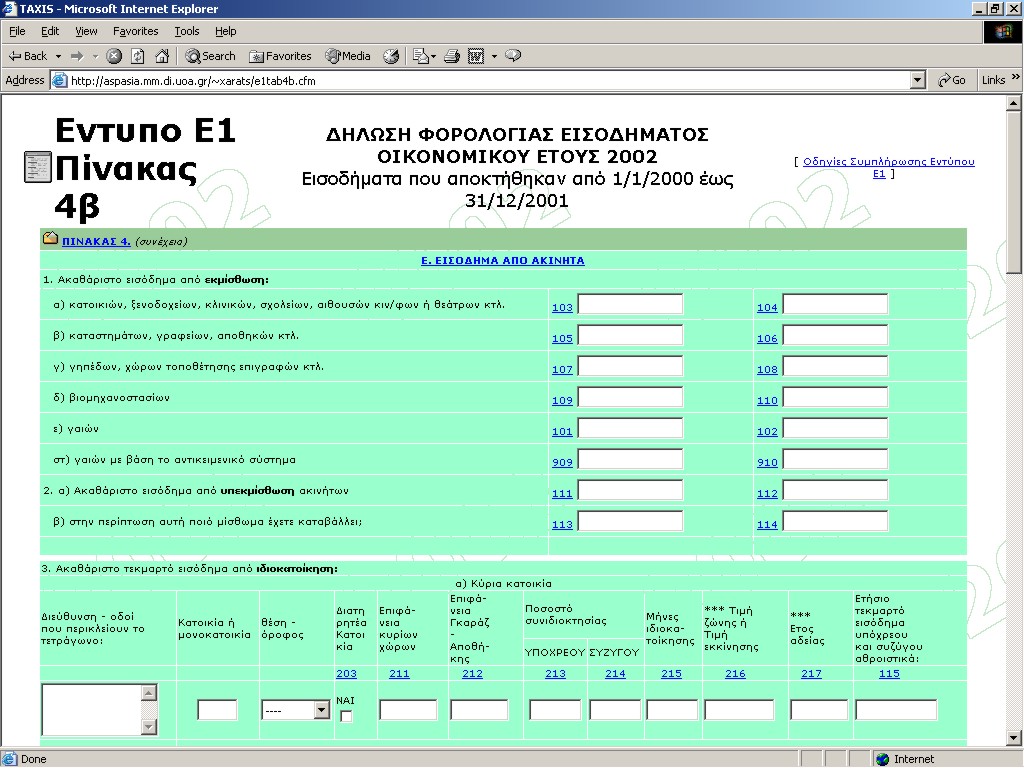Viewport: 1024px width, 768px height.
Task: Open the Edit menu
Action: pyautogui.click(x=50, y=31)
